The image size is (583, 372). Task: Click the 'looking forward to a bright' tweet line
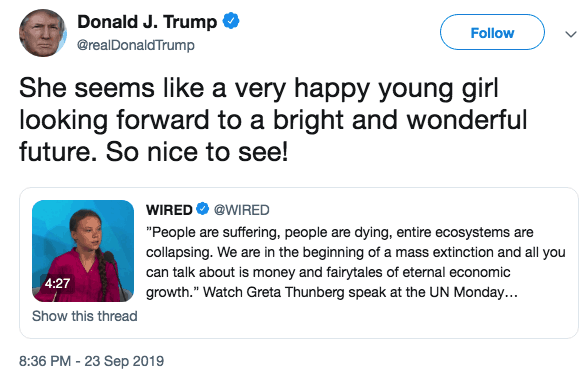[181, 121]
